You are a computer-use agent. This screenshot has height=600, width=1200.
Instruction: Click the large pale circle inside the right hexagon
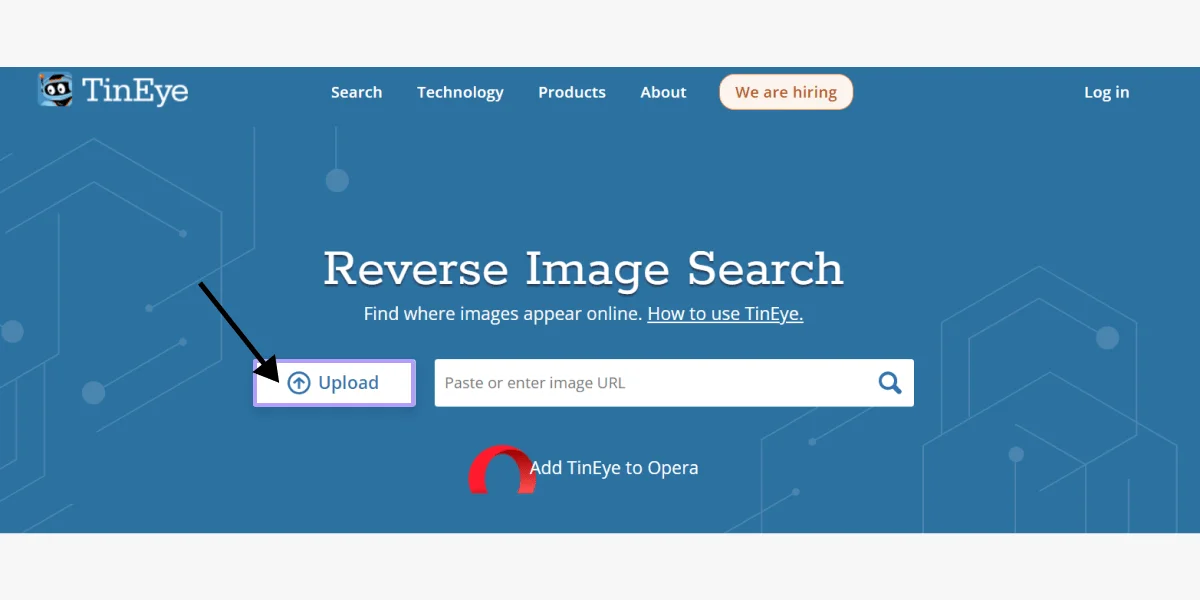coord(1107,338)
